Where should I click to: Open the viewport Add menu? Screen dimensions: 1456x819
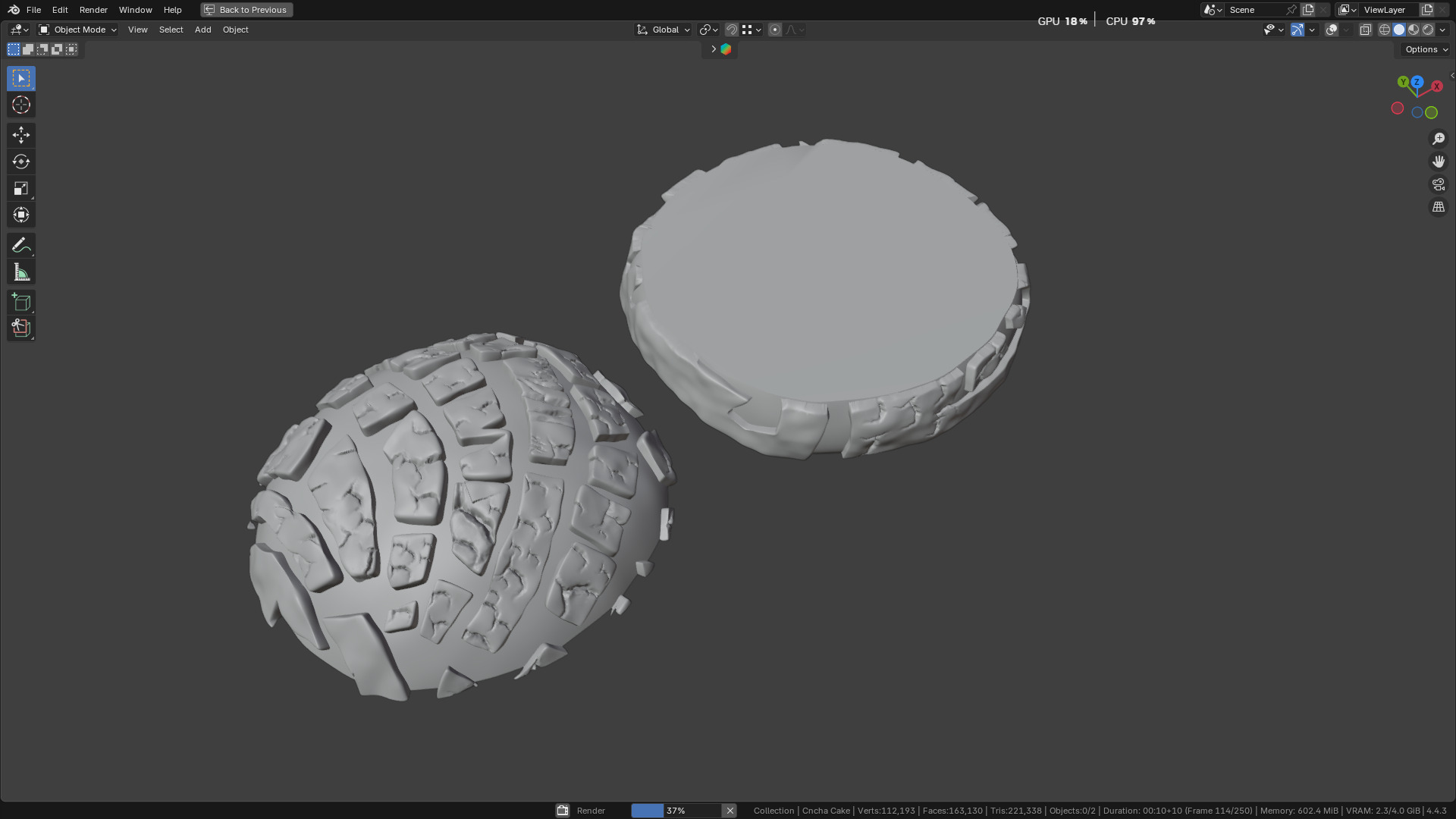click(202, 30)
